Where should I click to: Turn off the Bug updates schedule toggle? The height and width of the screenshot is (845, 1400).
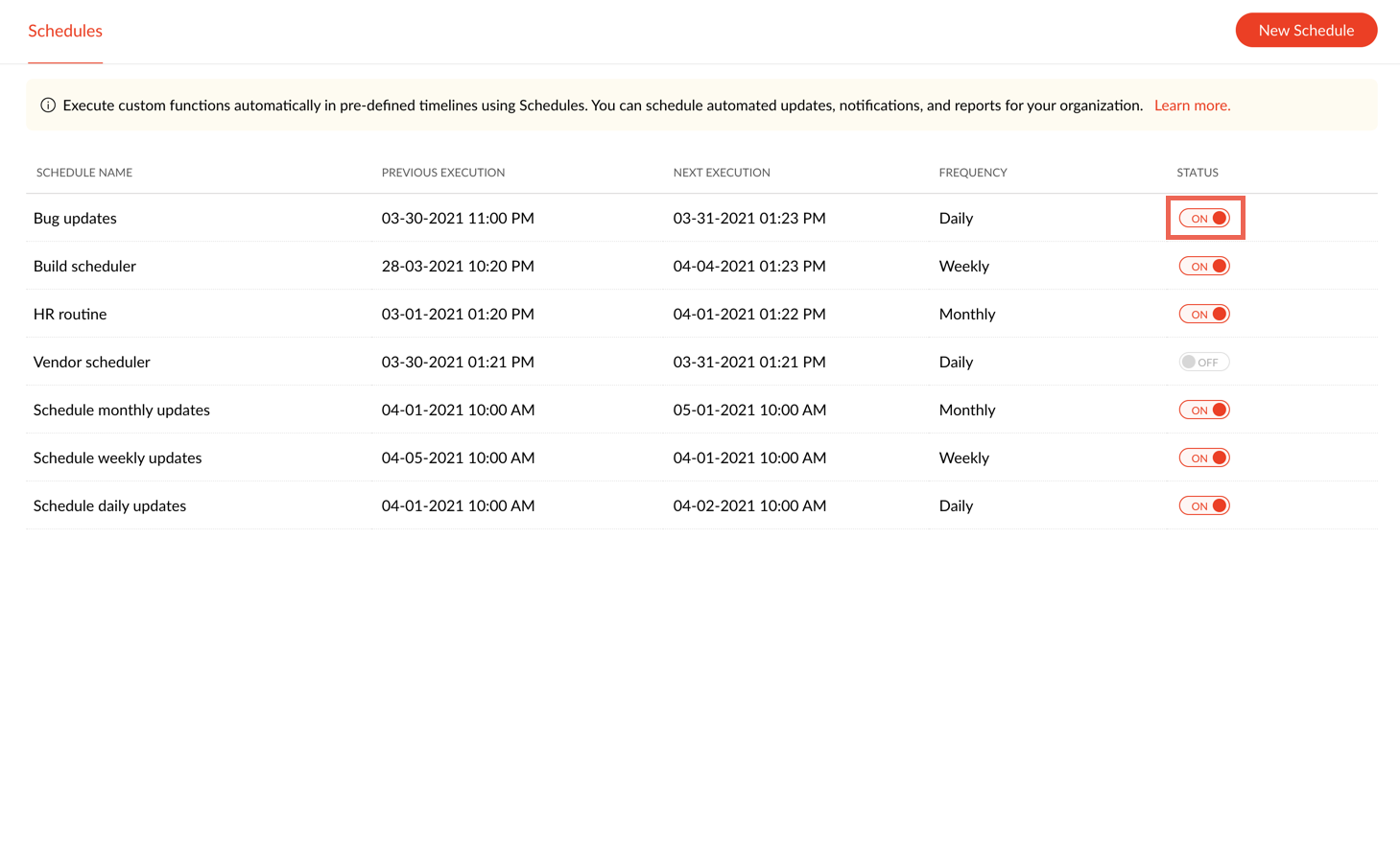click(1204, 219)
